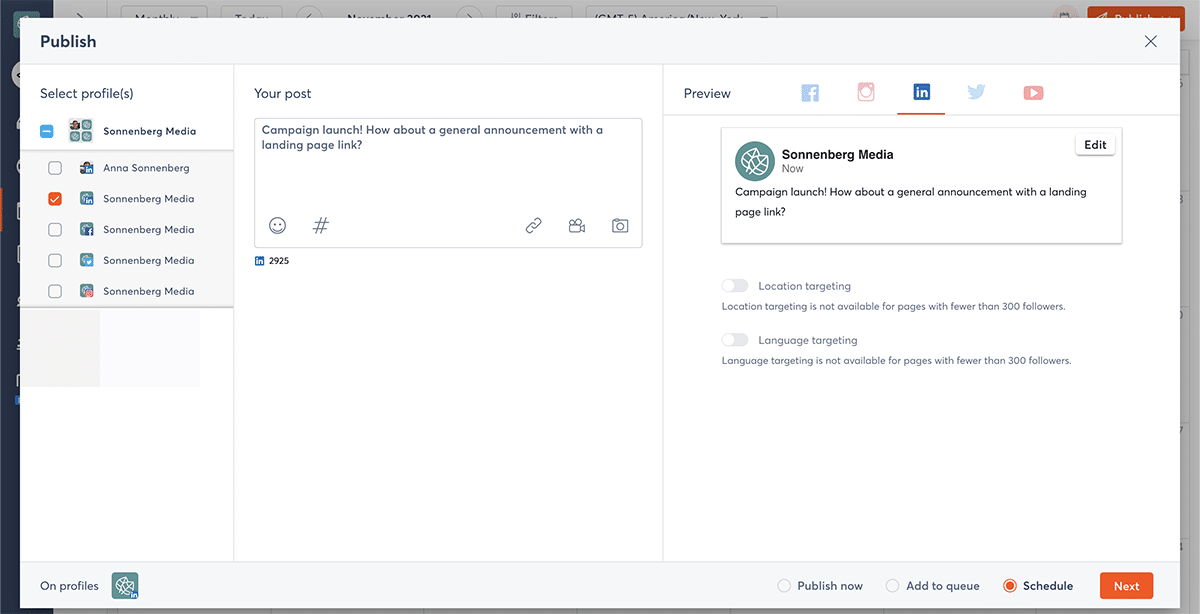Check the Anna Sonnenberg LinkedIn profile
This screenshot has width=1200, height=614.
pos(55,168)
